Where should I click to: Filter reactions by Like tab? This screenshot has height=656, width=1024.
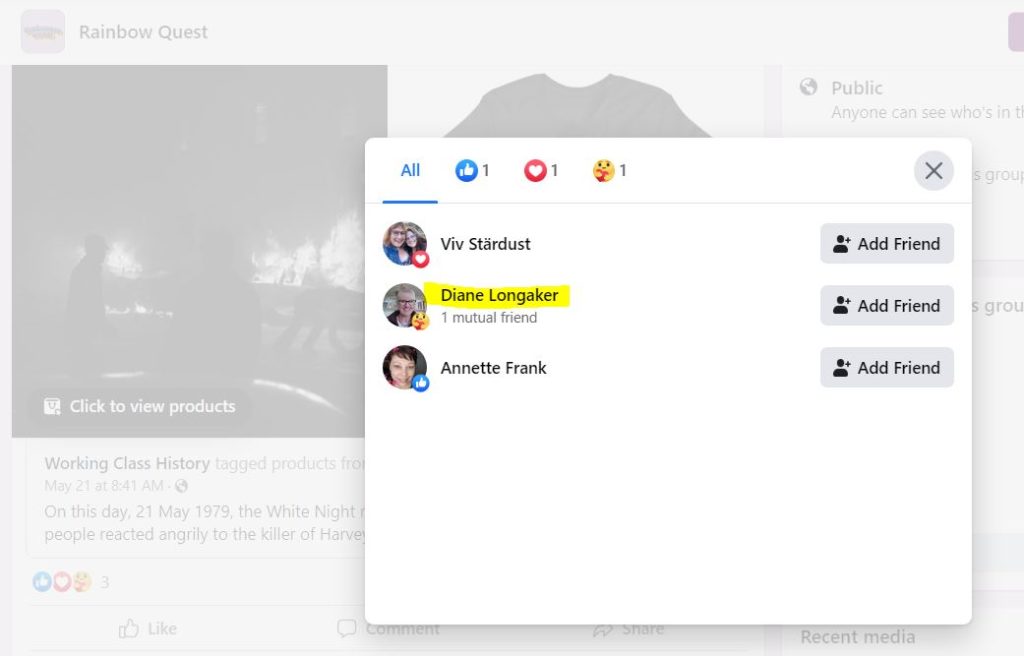472,171
